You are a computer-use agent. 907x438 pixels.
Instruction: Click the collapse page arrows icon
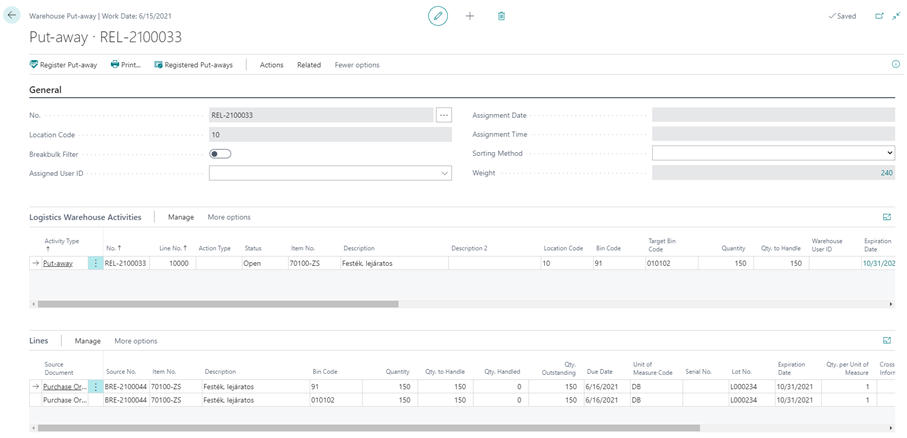[x=896, y=16]
